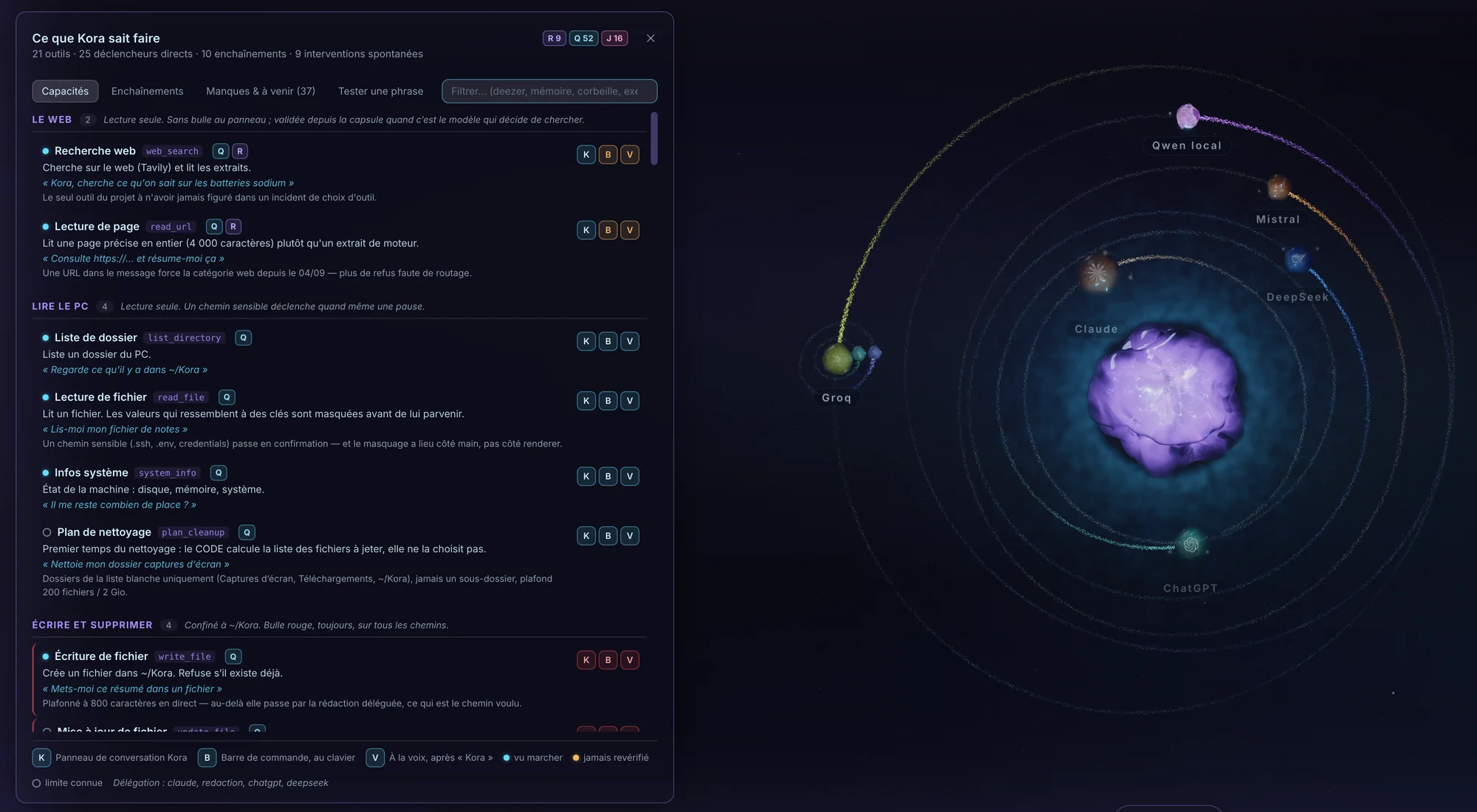Open the Manques & à venir (37) tab
The image size is (1477, 812).
point(261,91)
